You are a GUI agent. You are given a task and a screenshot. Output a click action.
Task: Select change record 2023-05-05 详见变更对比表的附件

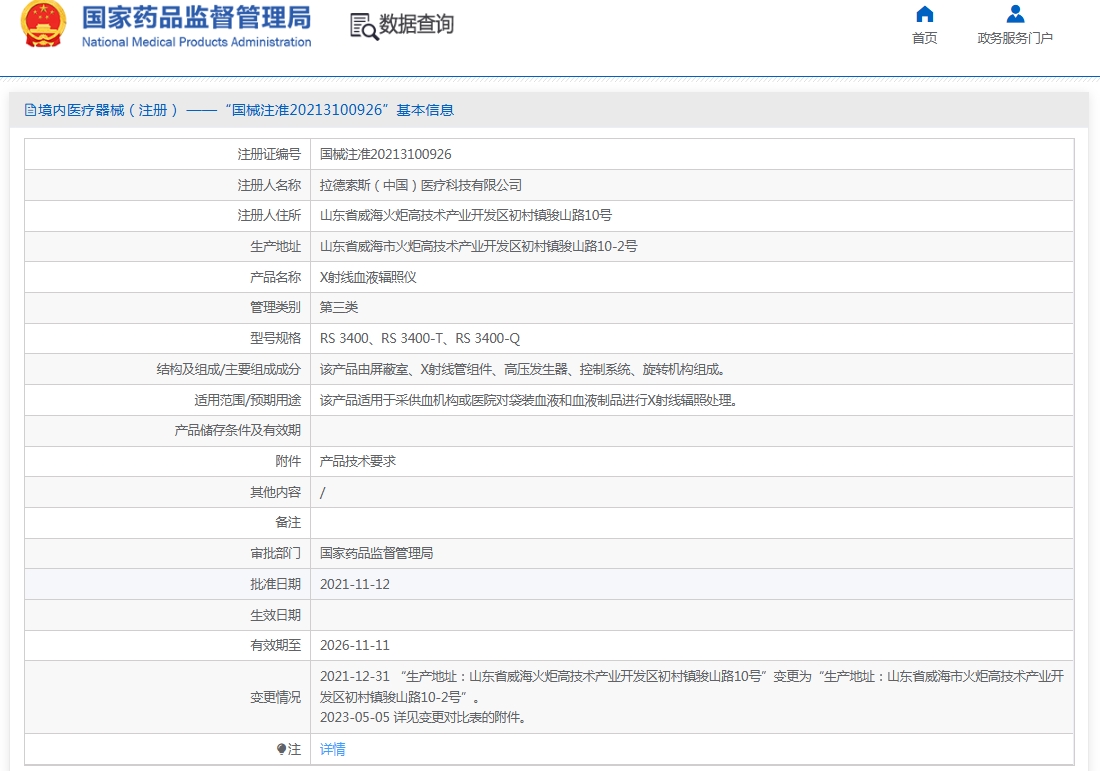[x=424, y=718]
